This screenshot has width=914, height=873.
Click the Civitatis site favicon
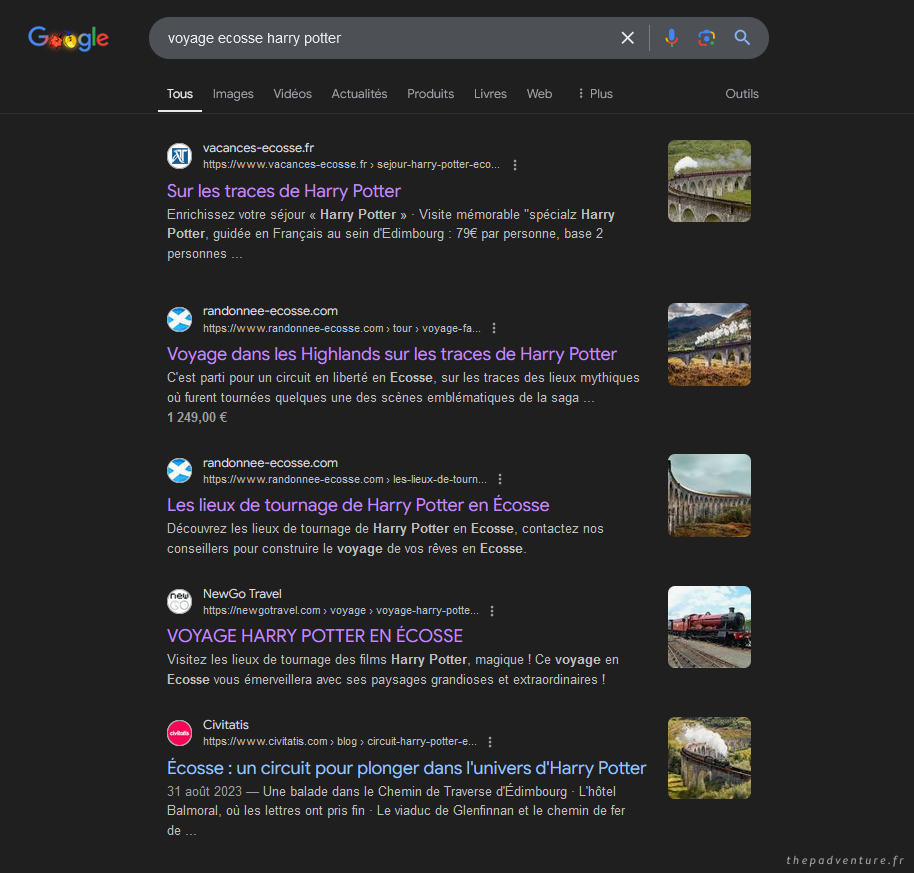(179, 732)
